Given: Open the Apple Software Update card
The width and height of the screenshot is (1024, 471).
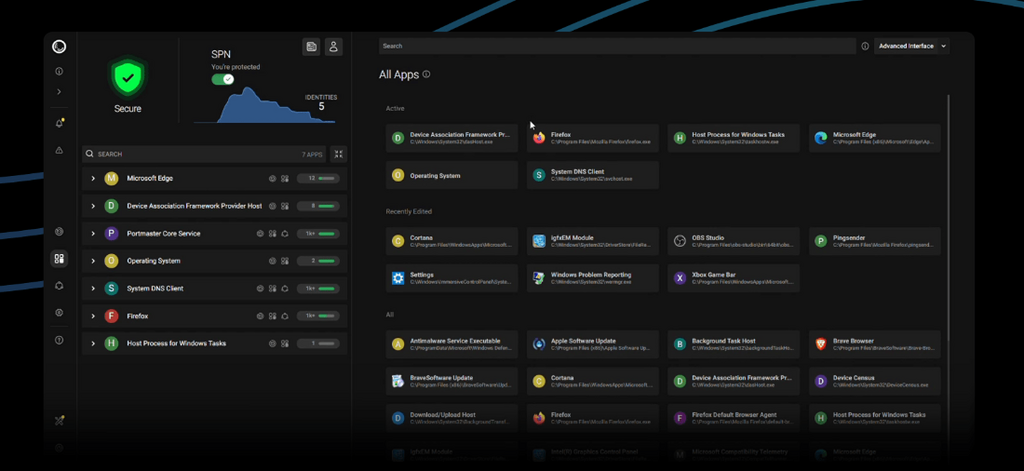Looking at the screenshot, I should [593, 344].
